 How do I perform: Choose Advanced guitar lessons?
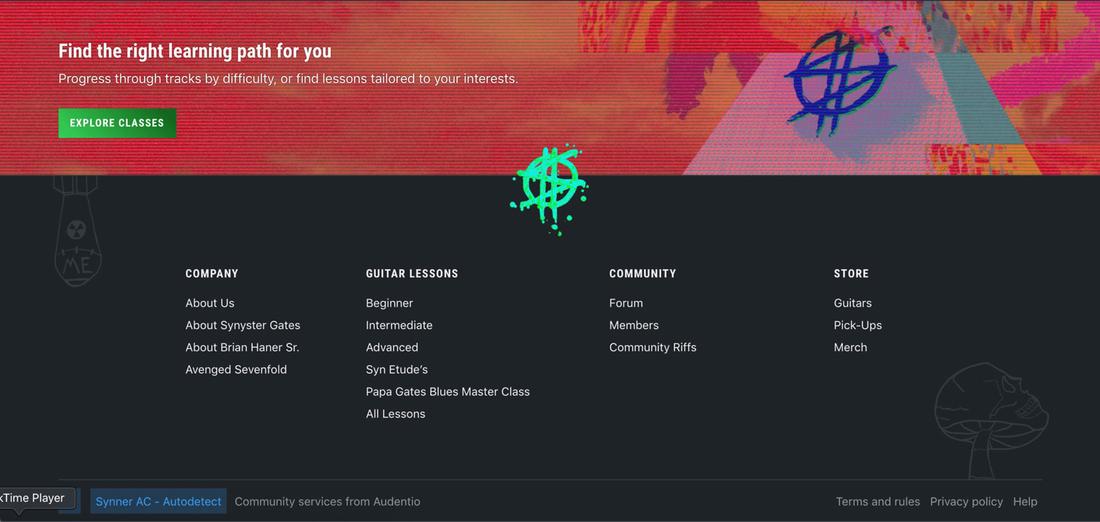[392, 347]
